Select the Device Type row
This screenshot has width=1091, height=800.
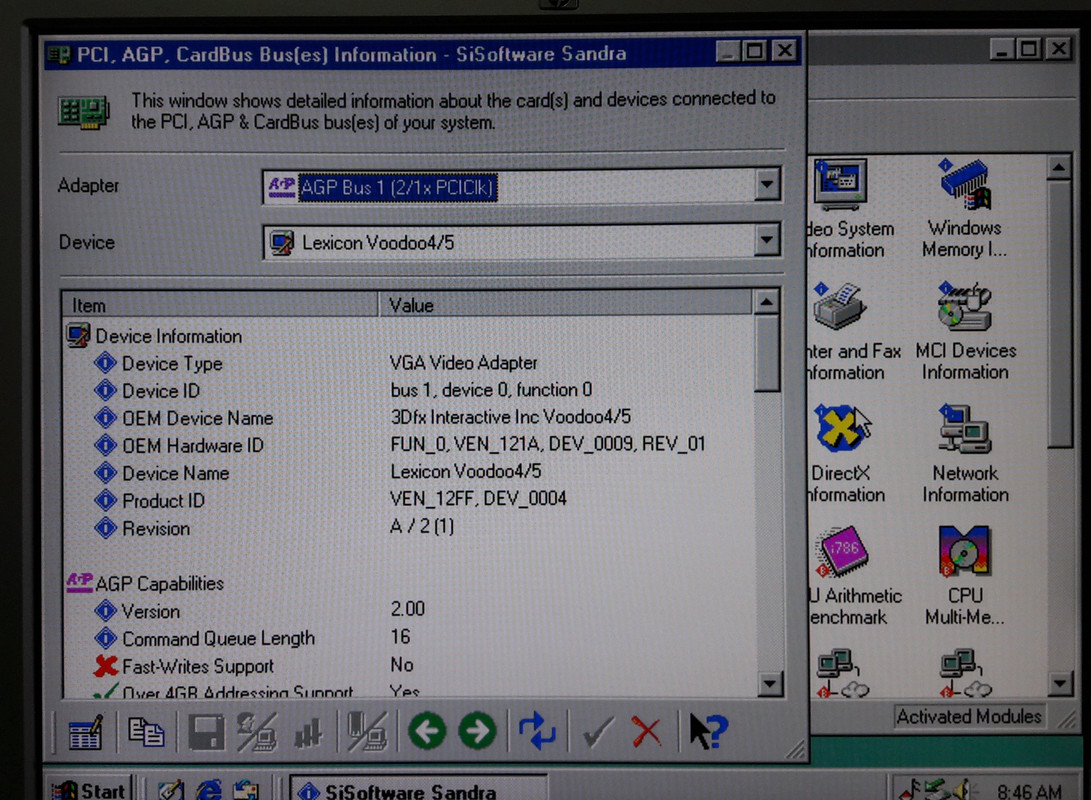pos(408,363)
